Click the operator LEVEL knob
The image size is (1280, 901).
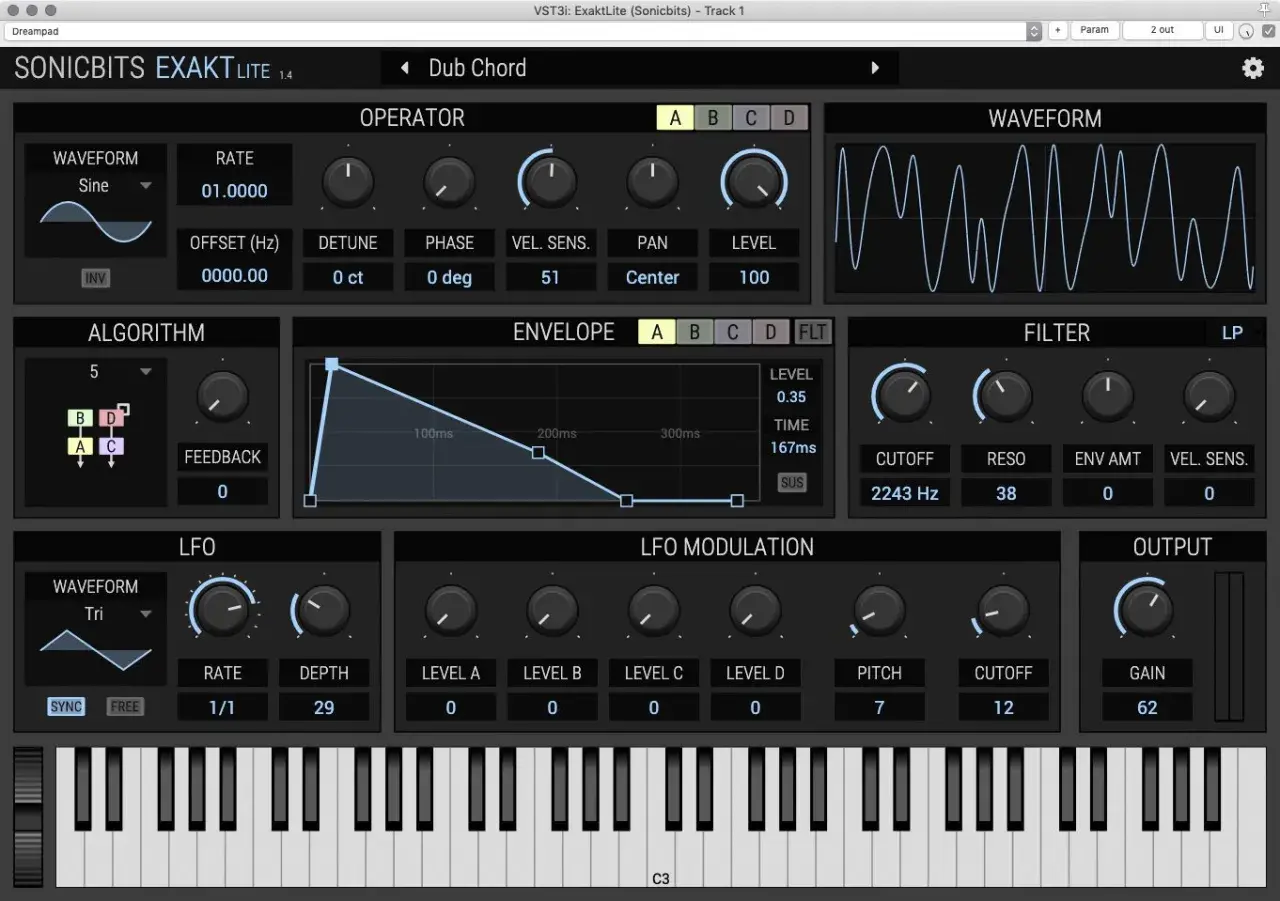pos(753,183)
